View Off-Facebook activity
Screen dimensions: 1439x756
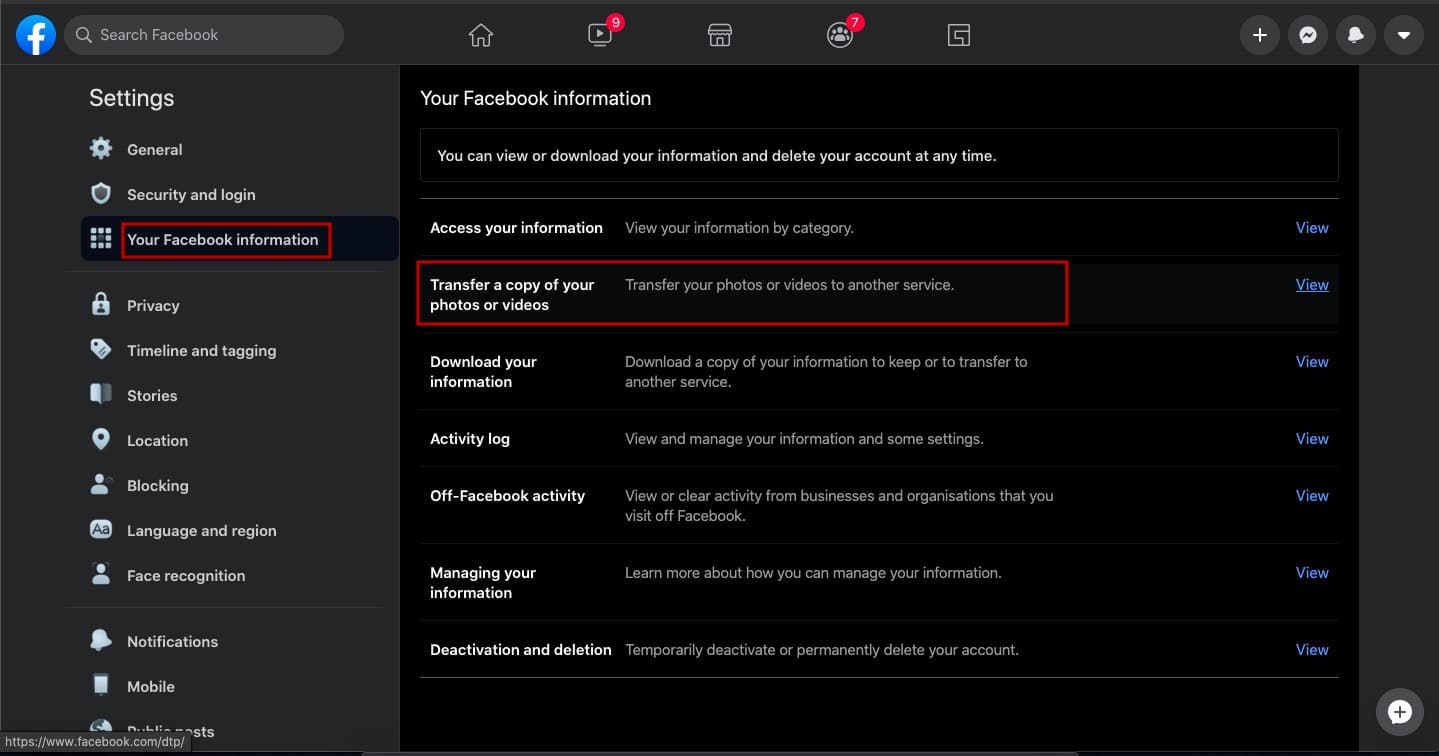[1312, 496]
